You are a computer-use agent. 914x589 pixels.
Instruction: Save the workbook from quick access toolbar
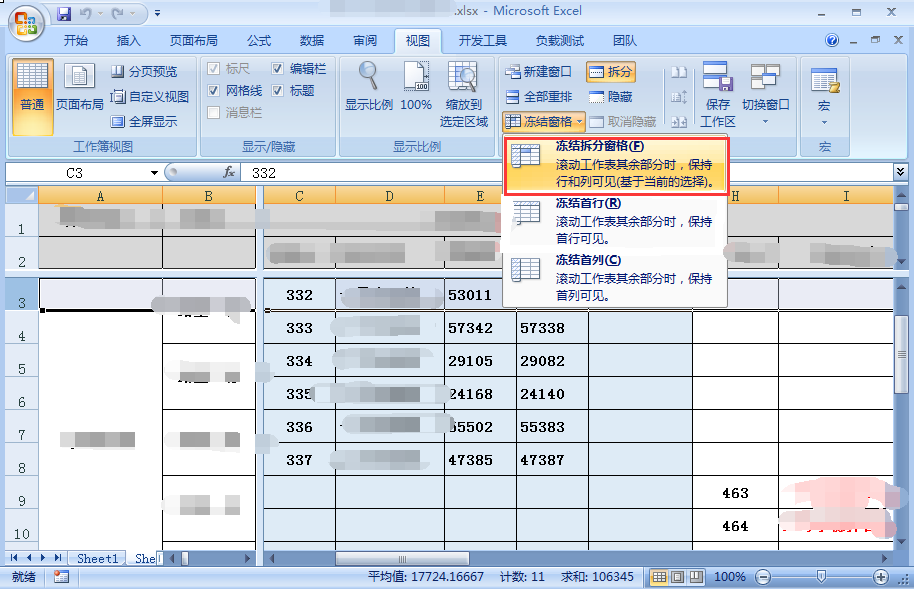(x=64, y=12)
